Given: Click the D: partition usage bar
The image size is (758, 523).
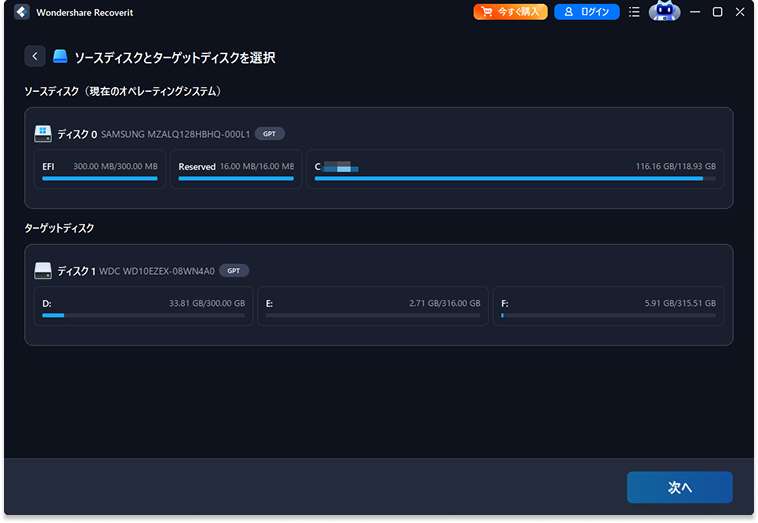Looking at the screenshot, I should point(144,316).
